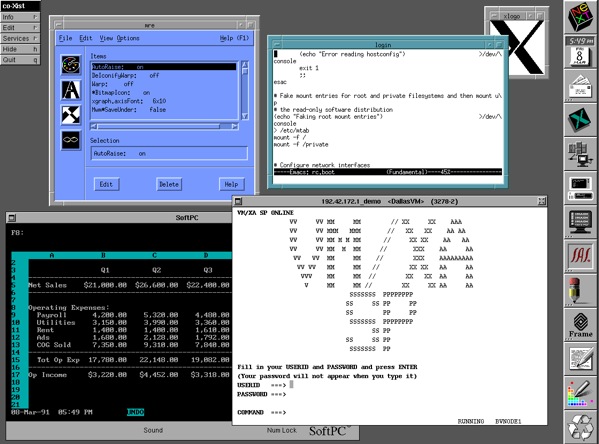Viewport: 599px width, 444px height.
Task: Open the Edit submenu in the co-Xist menu
Action: pos(20,28)
